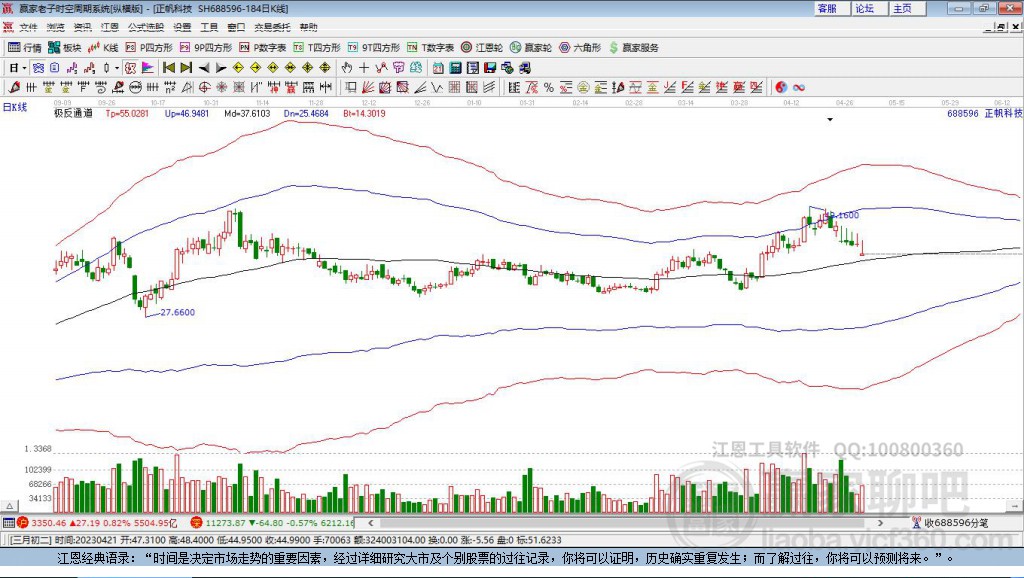
Task: Click the Md=37.6103 indicator value
Action: click(x=247, y=113)
